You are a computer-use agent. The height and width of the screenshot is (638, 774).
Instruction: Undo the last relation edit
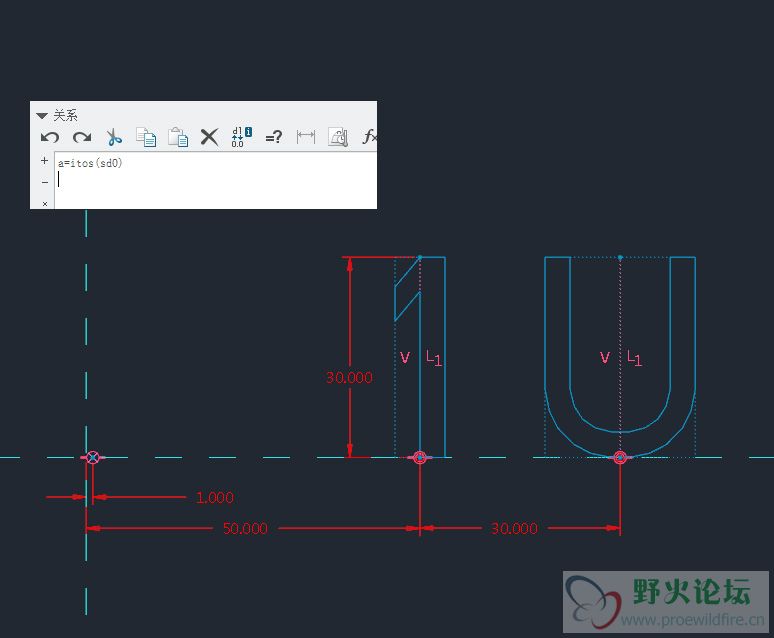(50, 137)
